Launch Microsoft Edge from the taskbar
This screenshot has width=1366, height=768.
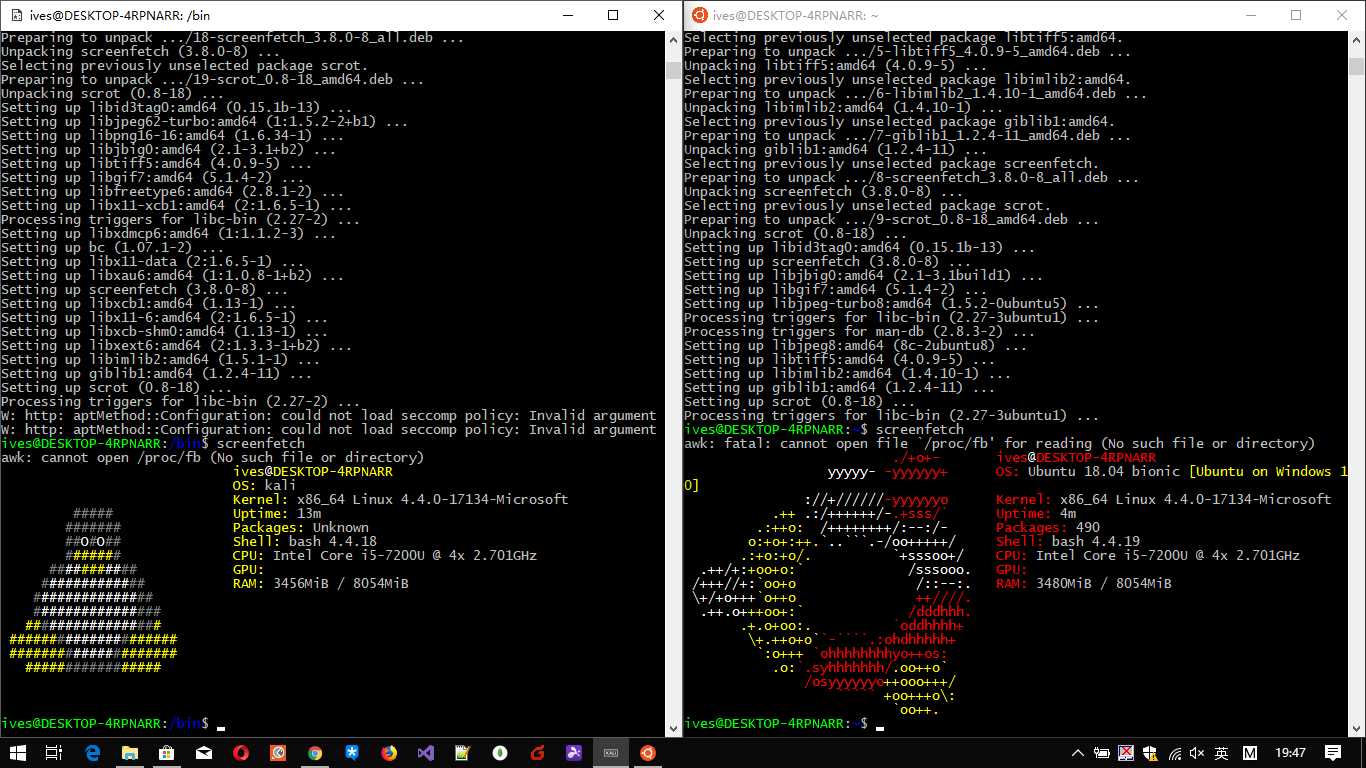tap(93, 752)
